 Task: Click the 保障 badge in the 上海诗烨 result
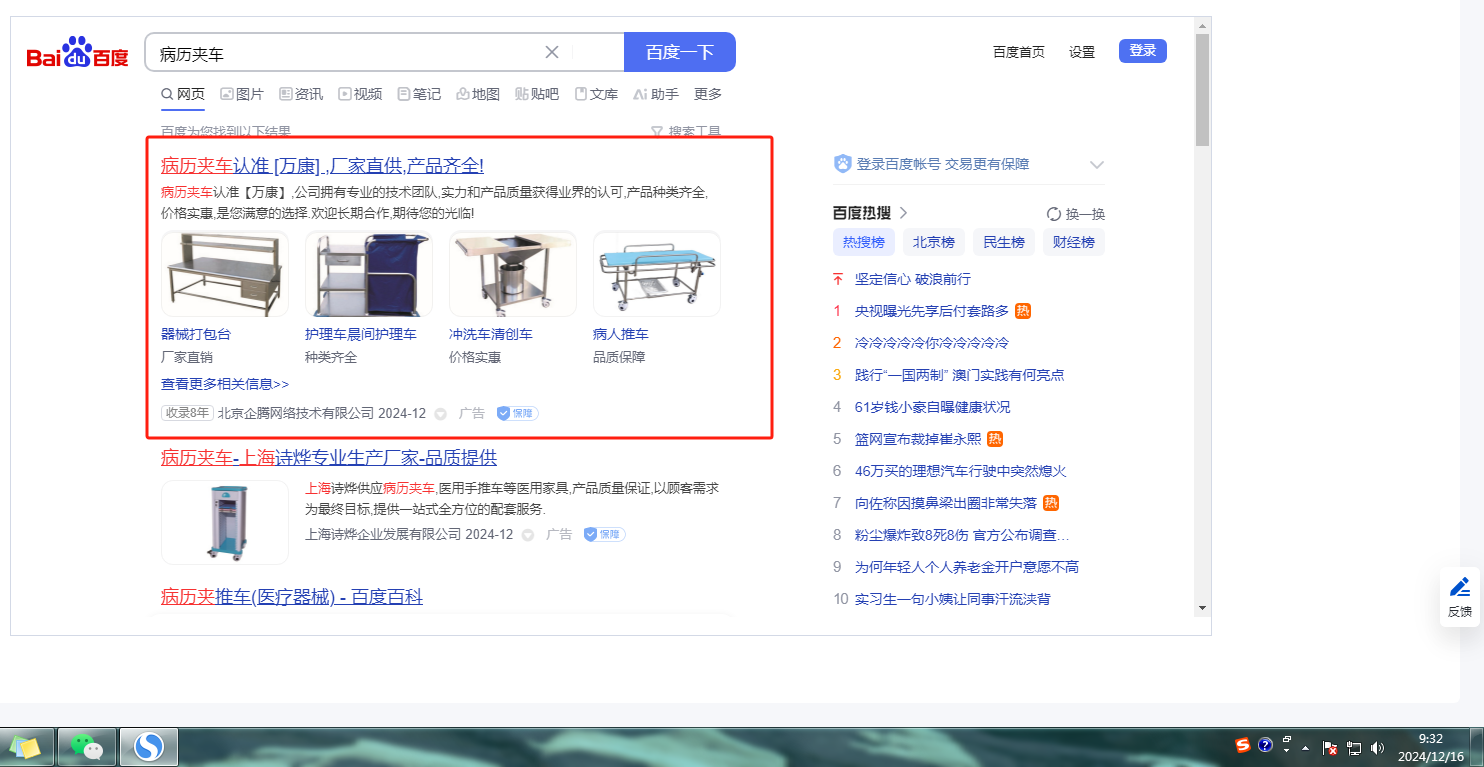pyautogui.click(x=604, y=535)
